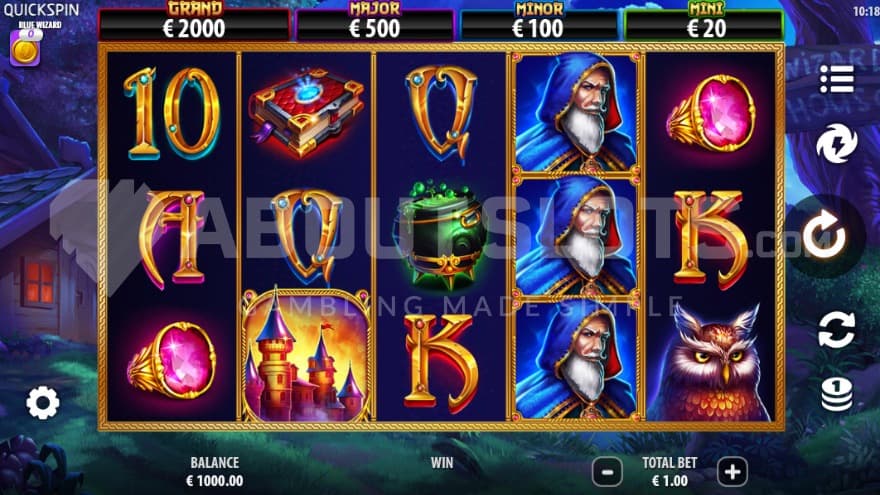Screen dimensions: 880x495
Task: Click the owl symbol on reel five
Action: (x=711, y=363)
